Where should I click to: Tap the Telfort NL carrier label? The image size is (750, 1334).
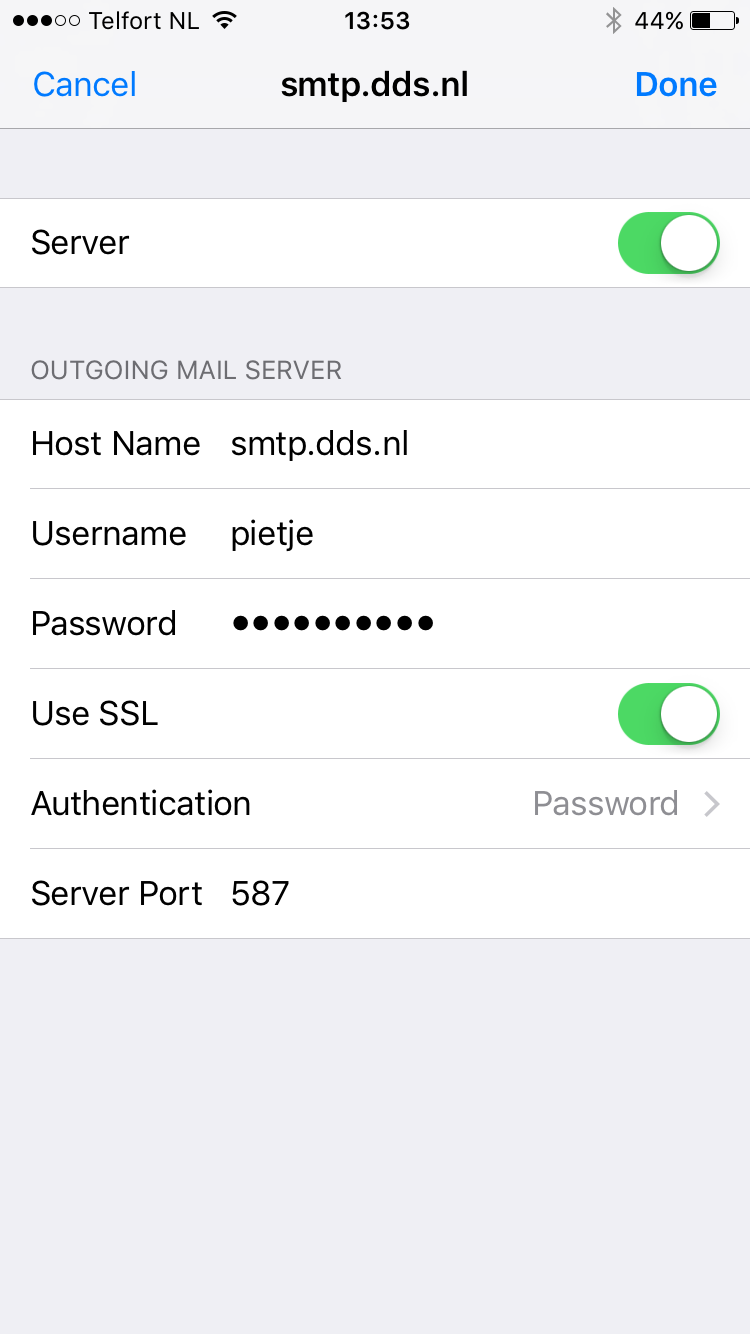click(144, 20)
